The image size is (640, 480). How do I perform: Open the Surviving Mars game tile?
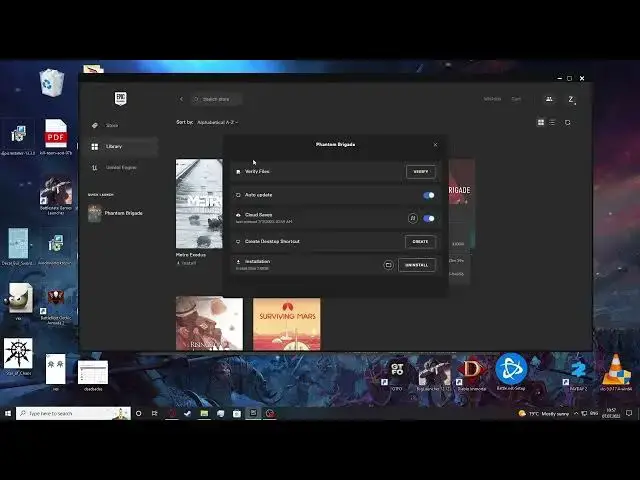pyautogui.click(x=287, y=324)
